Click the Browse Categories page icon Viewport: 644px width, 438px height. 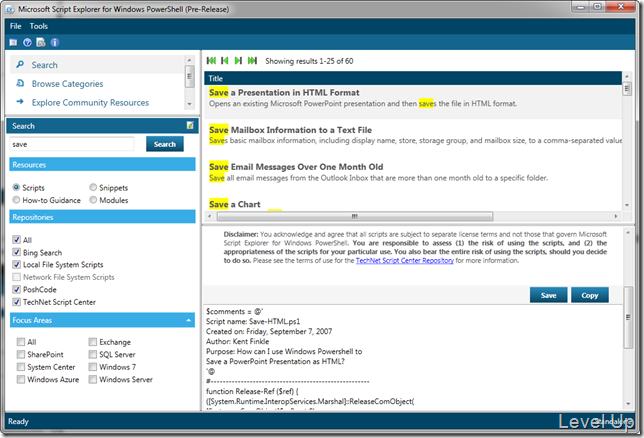tap(20, 83)
